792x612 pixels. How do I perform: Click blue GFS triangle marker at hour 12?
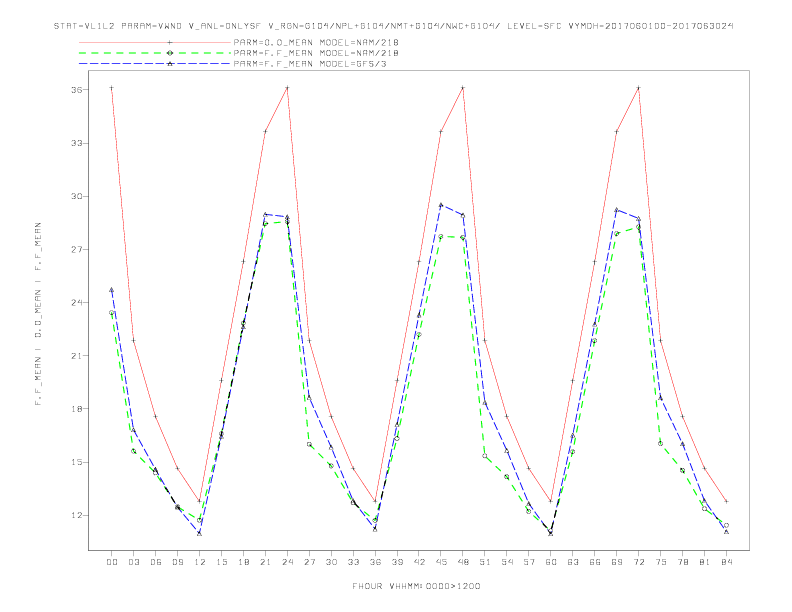[x=200, y=533]
